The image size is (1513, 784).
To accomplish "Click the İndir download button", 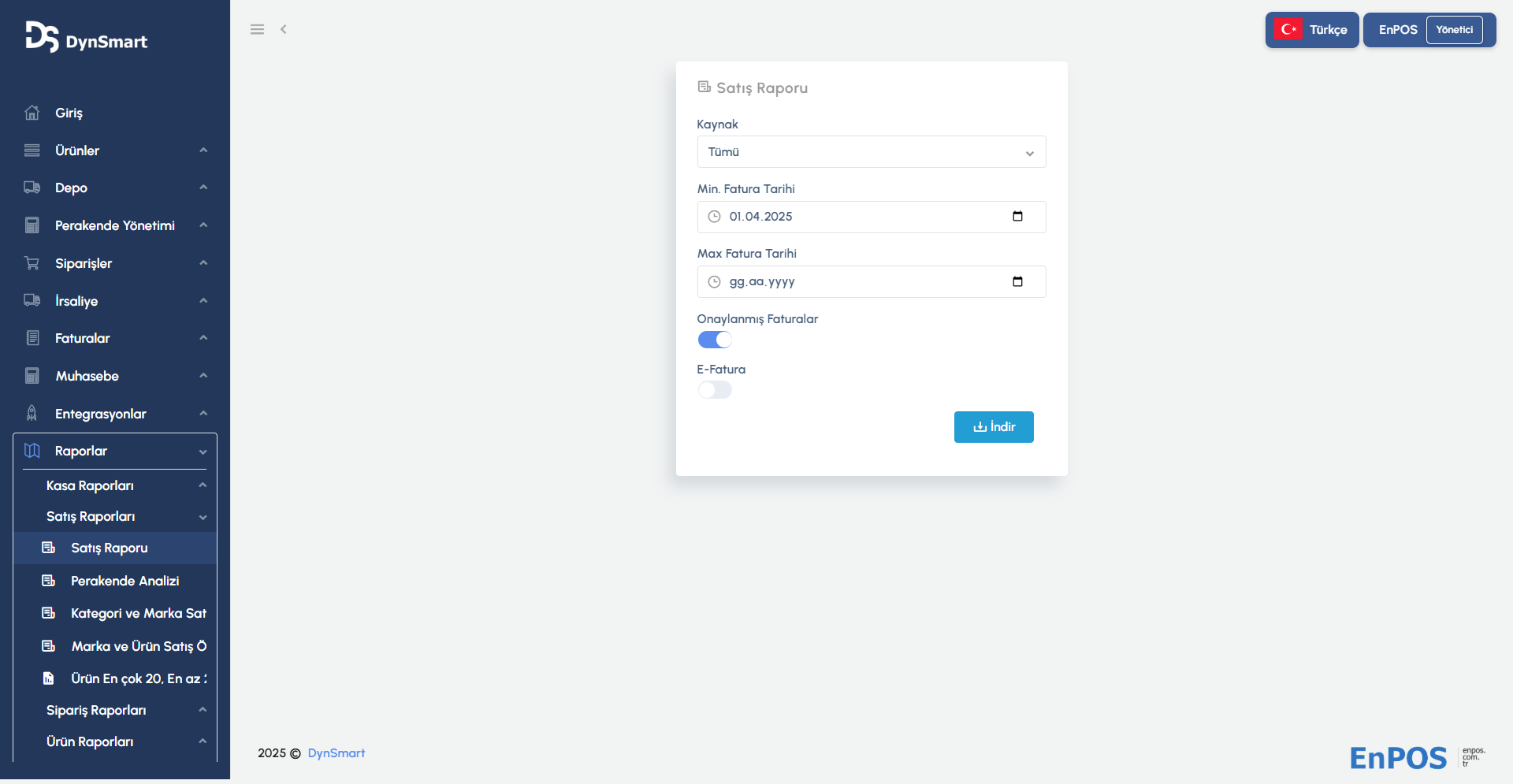I will 994,427.
